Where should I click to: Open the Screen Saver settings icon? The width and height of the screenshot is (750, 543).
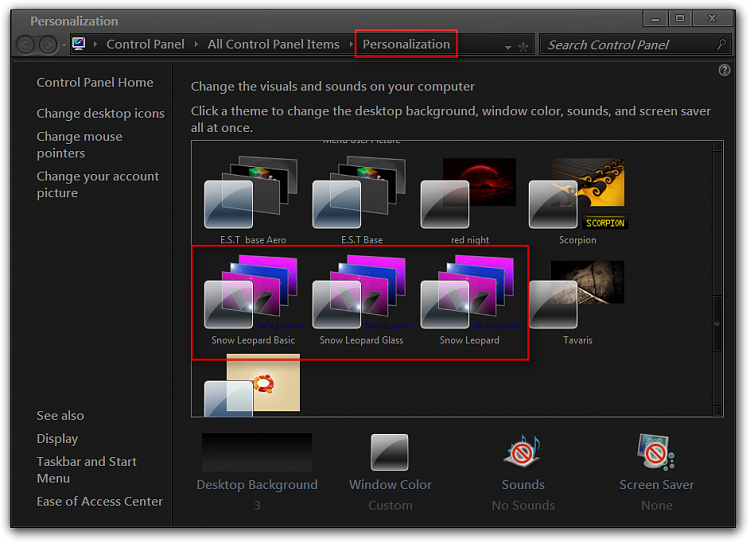tap(656, 451)
